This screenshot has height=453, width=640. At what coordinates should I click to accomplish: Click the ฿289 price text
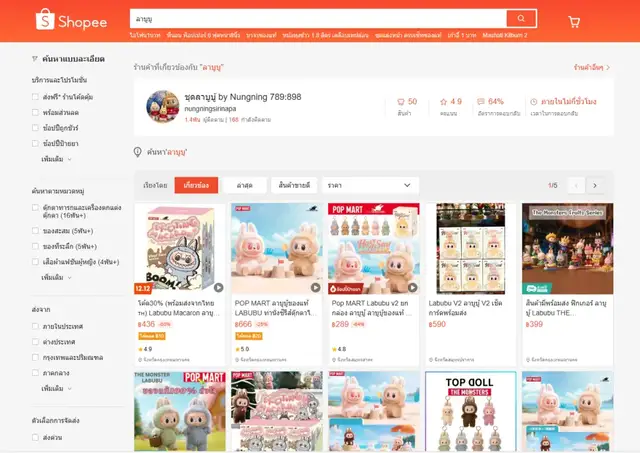340,324
